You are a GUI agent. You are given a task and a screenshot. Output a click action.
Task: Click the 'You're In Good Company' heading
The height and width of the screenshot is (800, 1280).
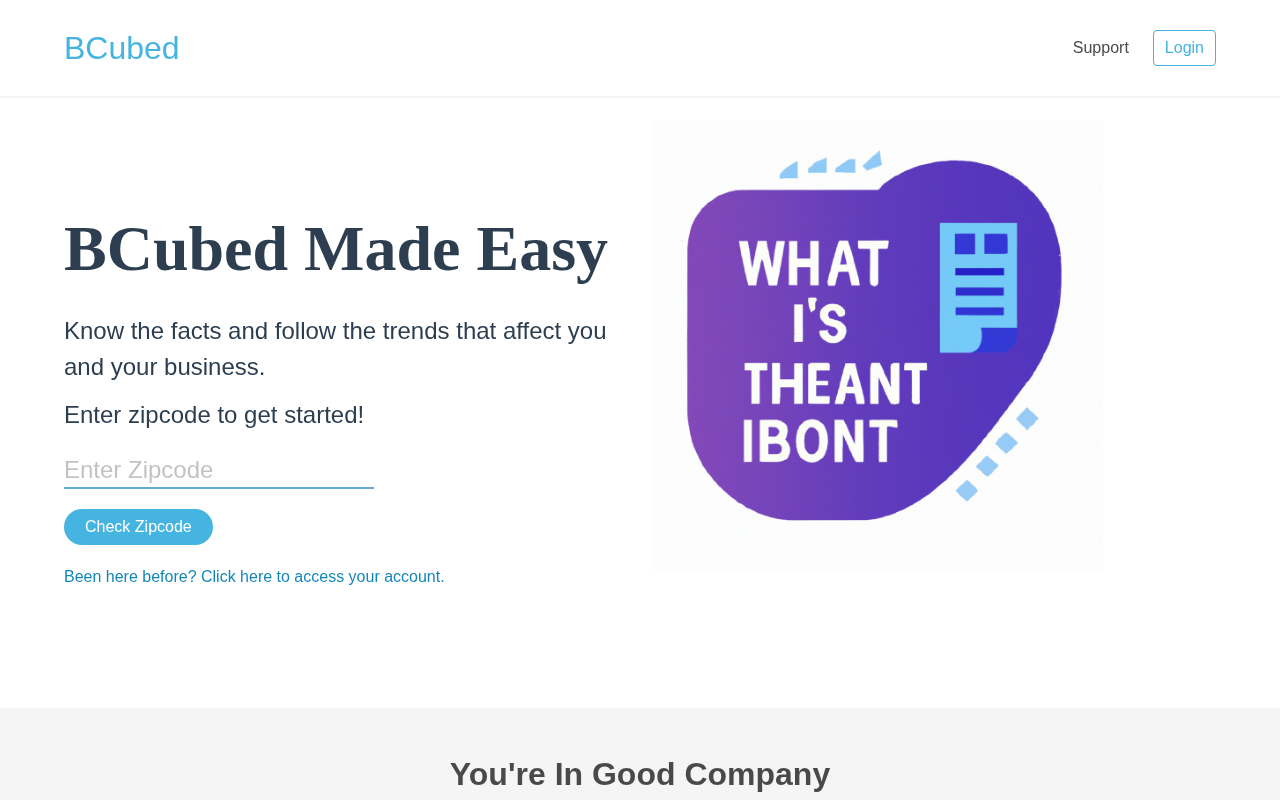point(640,774)
